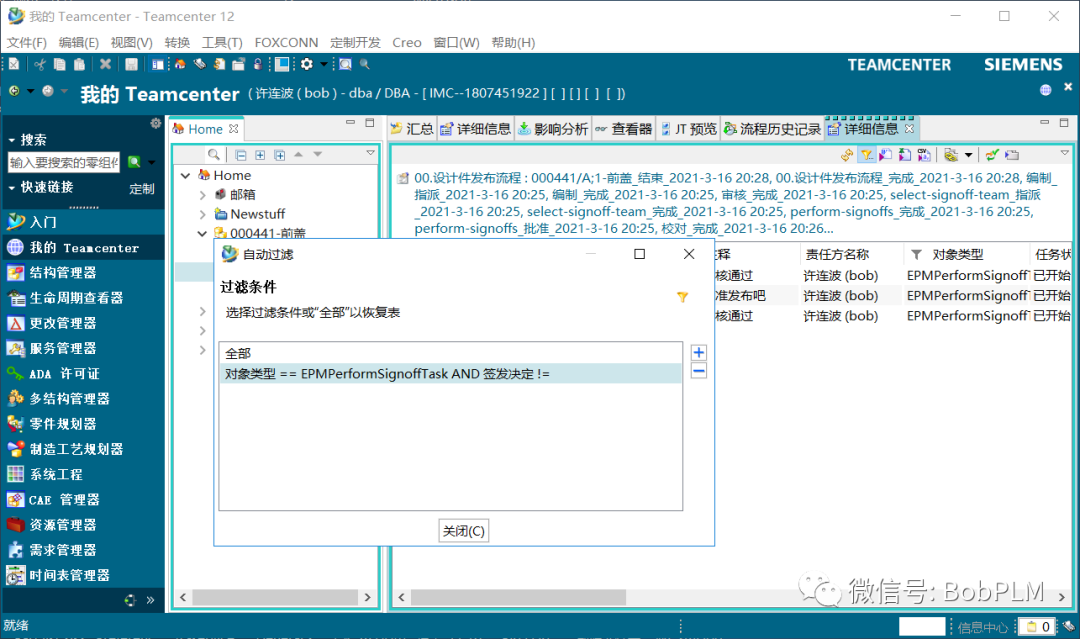Switch to the 流程历史记录 tab

pyautogui.click(x=772, y=129)
